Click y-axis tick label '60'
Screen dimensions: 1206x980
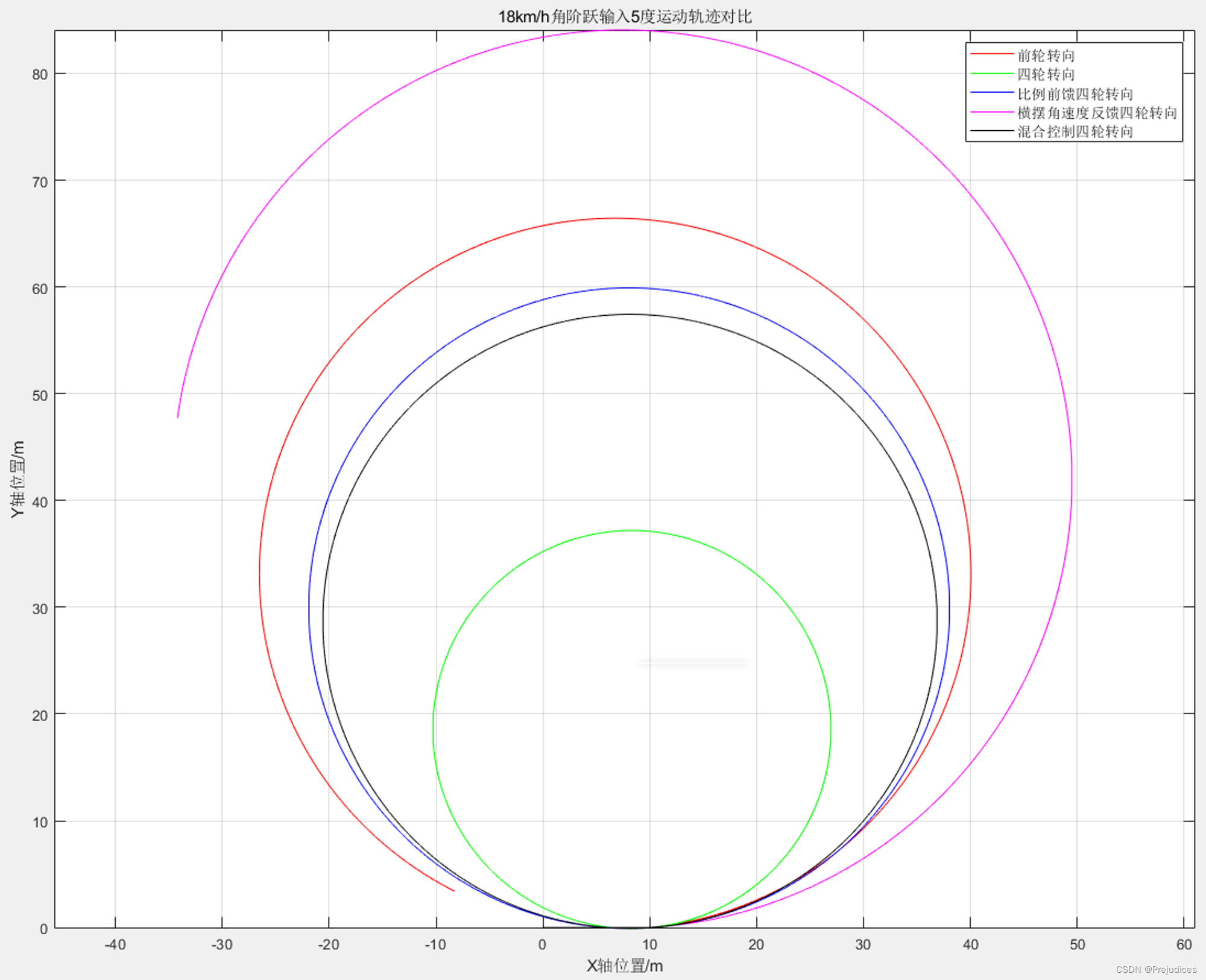click(40, 289)
